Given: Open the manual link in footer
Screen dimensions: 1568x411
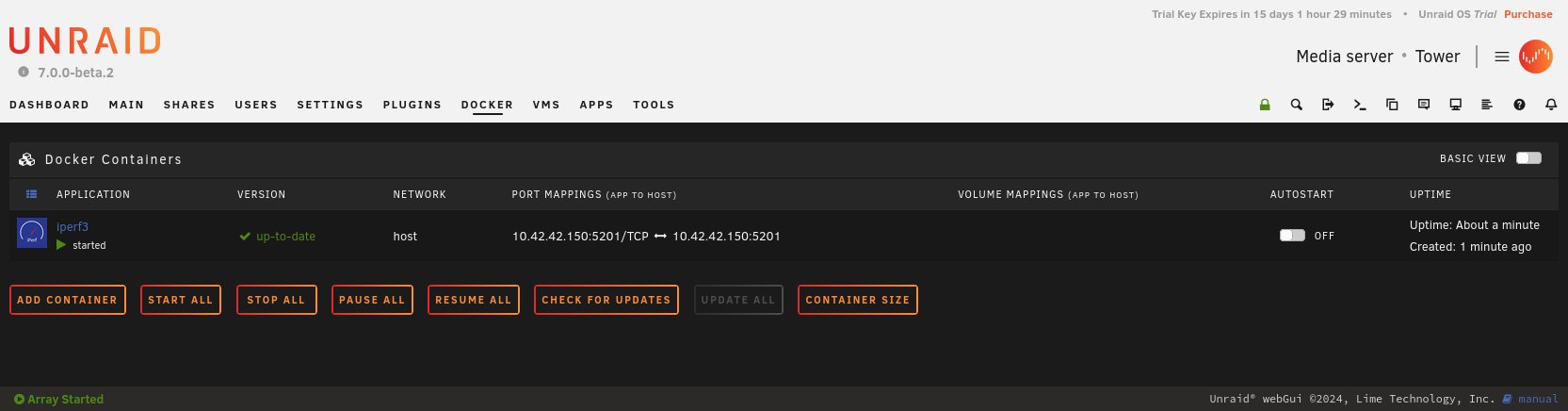Looking at the screenshot, I should (1538, 399).
